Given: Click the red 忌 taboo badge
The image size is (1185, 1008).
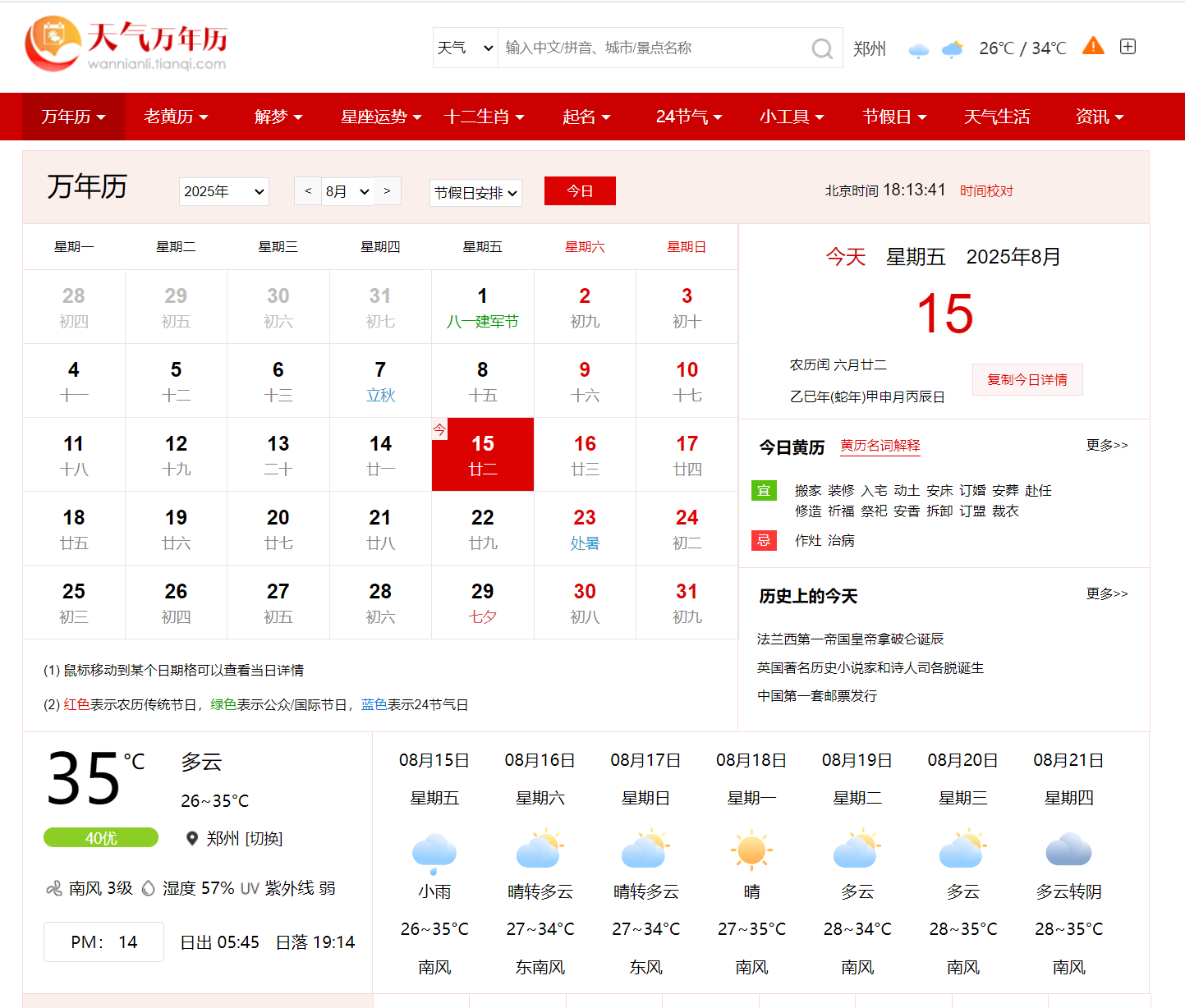Looking at the screenshot, I should point(764,540).
